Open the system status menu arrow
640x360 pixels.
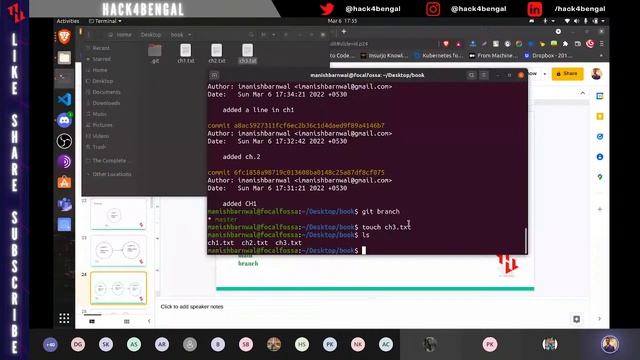point(603,21)
